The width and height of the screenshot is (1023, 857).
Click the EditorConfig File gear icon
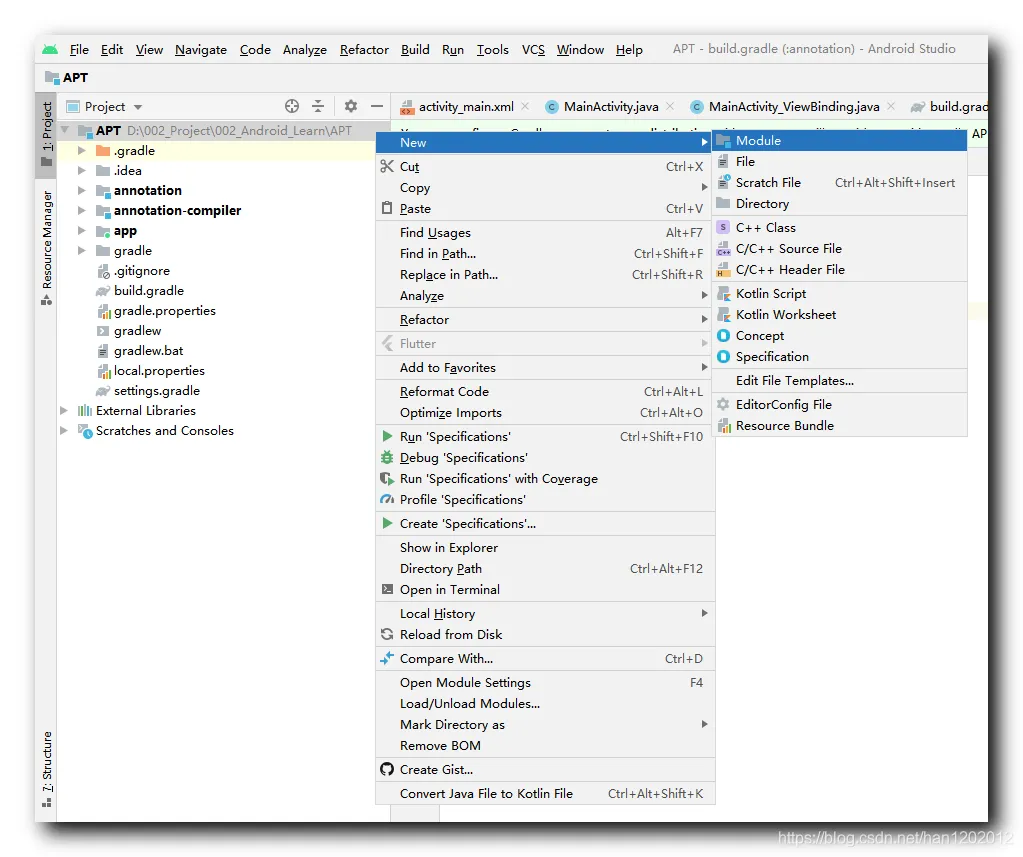[723, 404]
